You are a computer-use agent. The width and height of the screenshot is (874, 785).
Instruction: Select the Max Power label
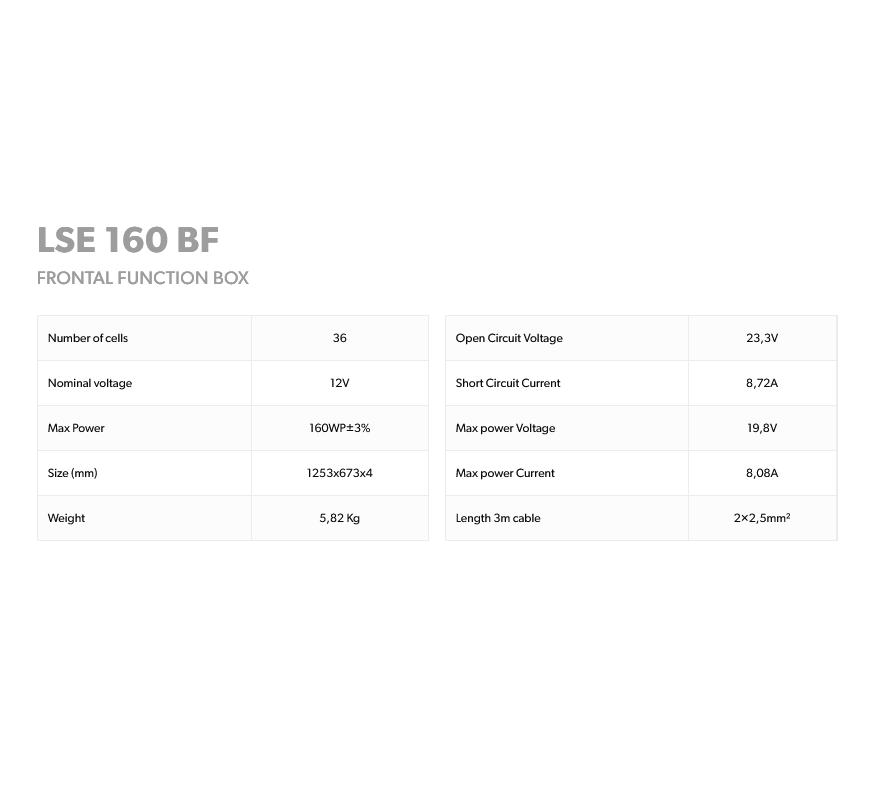[x=76, y=428]
